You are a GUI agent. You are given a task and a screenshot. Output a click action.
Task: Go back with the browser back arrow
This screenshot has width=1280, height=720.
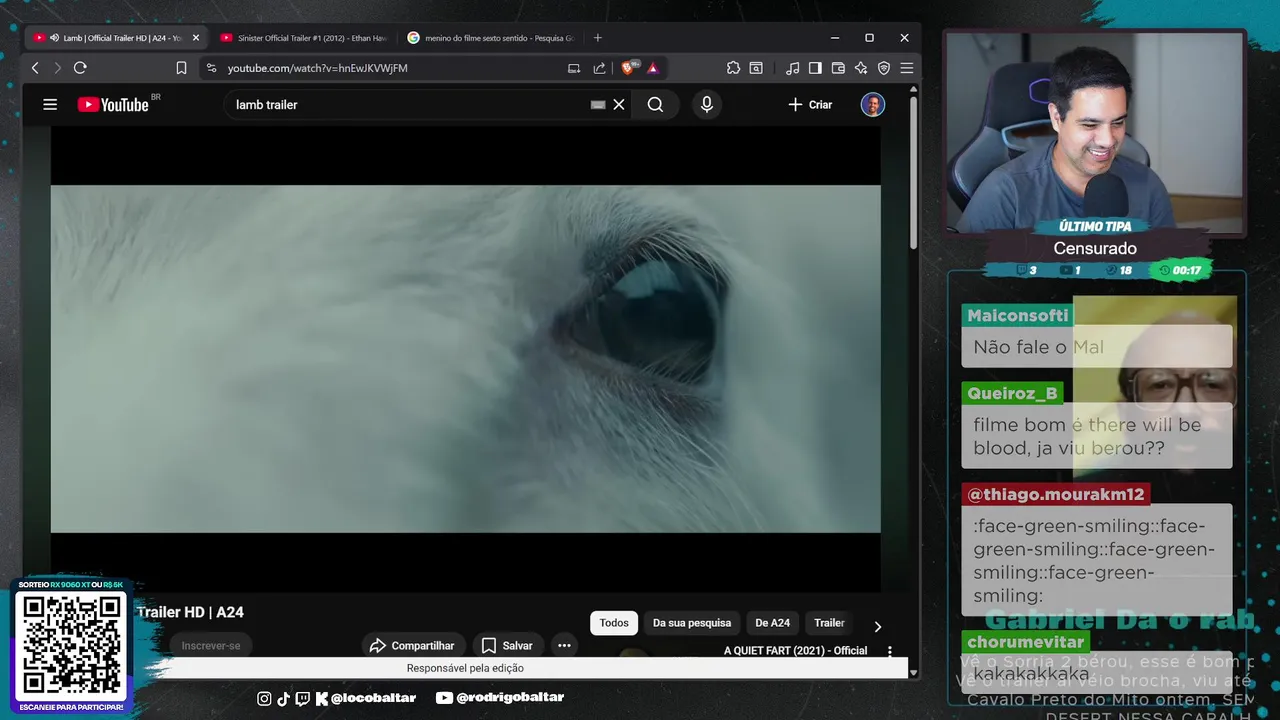click(35, 68)
